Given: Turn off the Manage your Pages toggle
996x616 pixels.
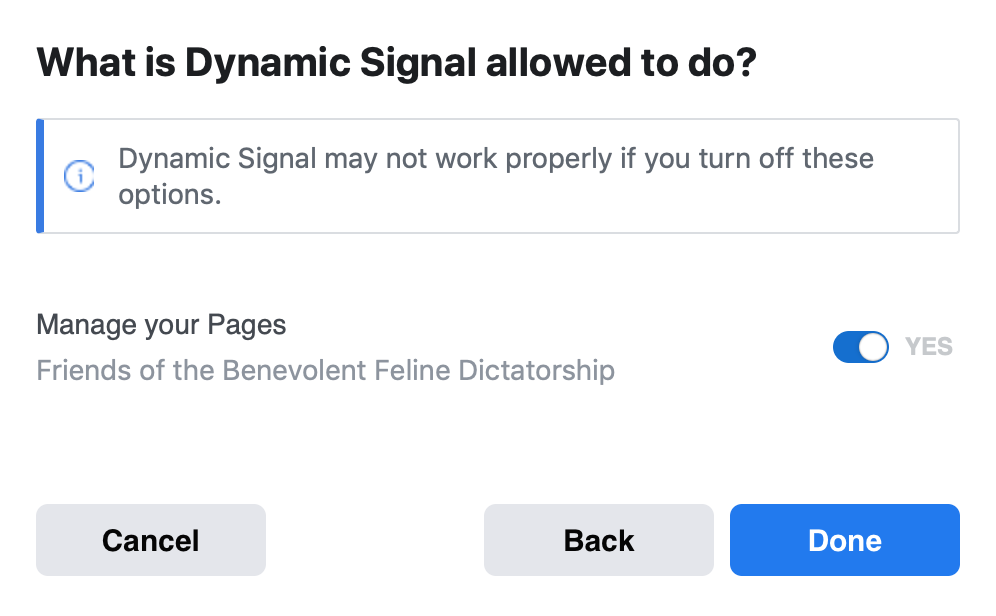Looking at the screenshot, I should tap(861, 347).
